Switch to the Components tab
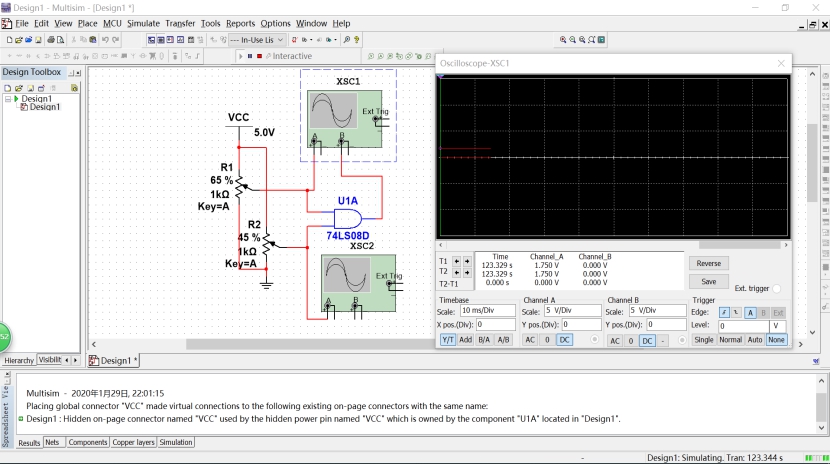This screenshot has height=465, width=830. (88, 442)
